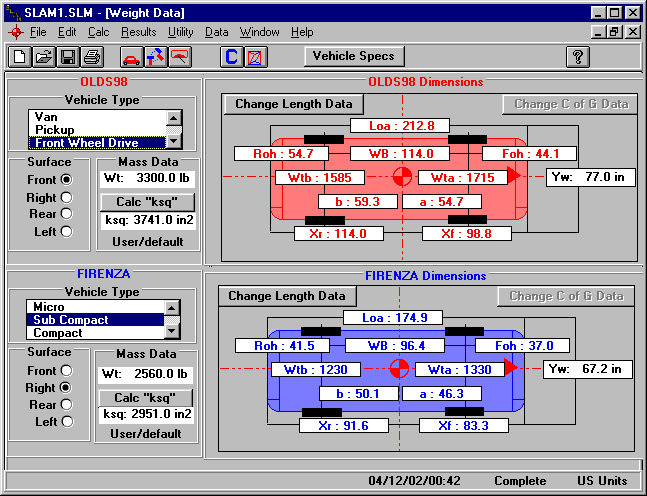Click Change C of G Data for OLDS98
The width and height of the screenshot is (647, 496).
(571, 104)
